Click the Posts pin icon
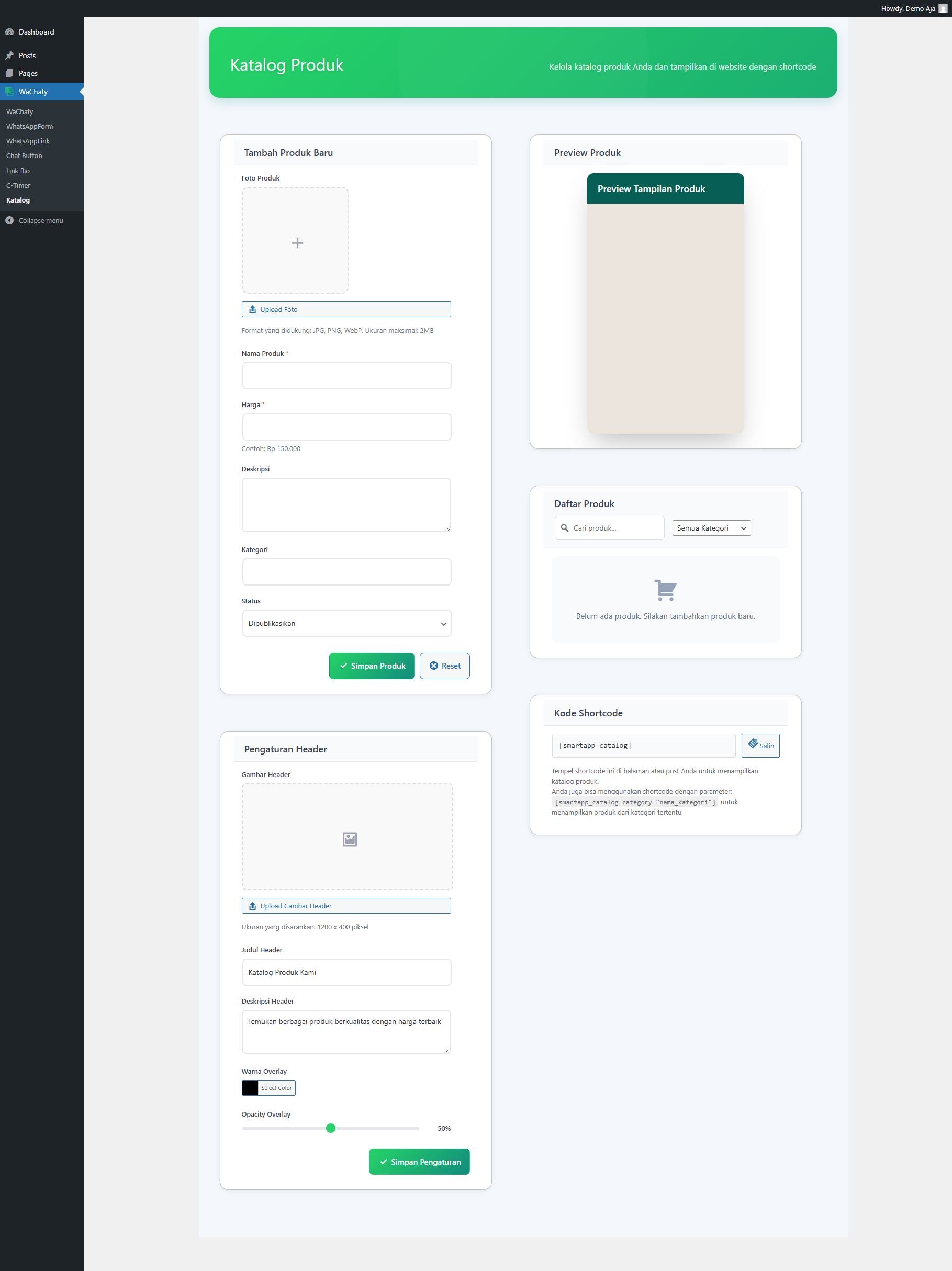This screenshot has width=952, height=1271. tap(9, 56)
